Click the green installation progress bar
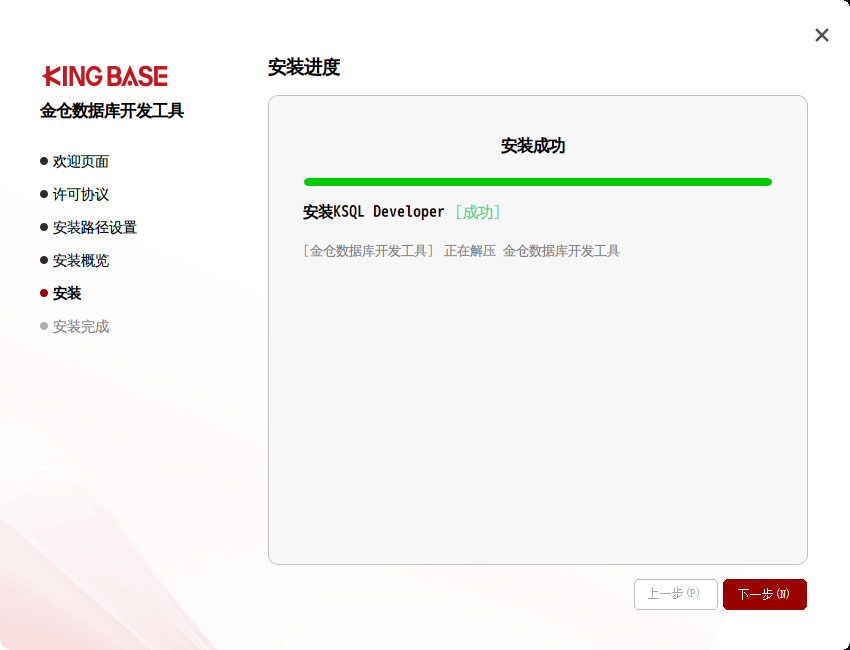 [x=537, y=182]
